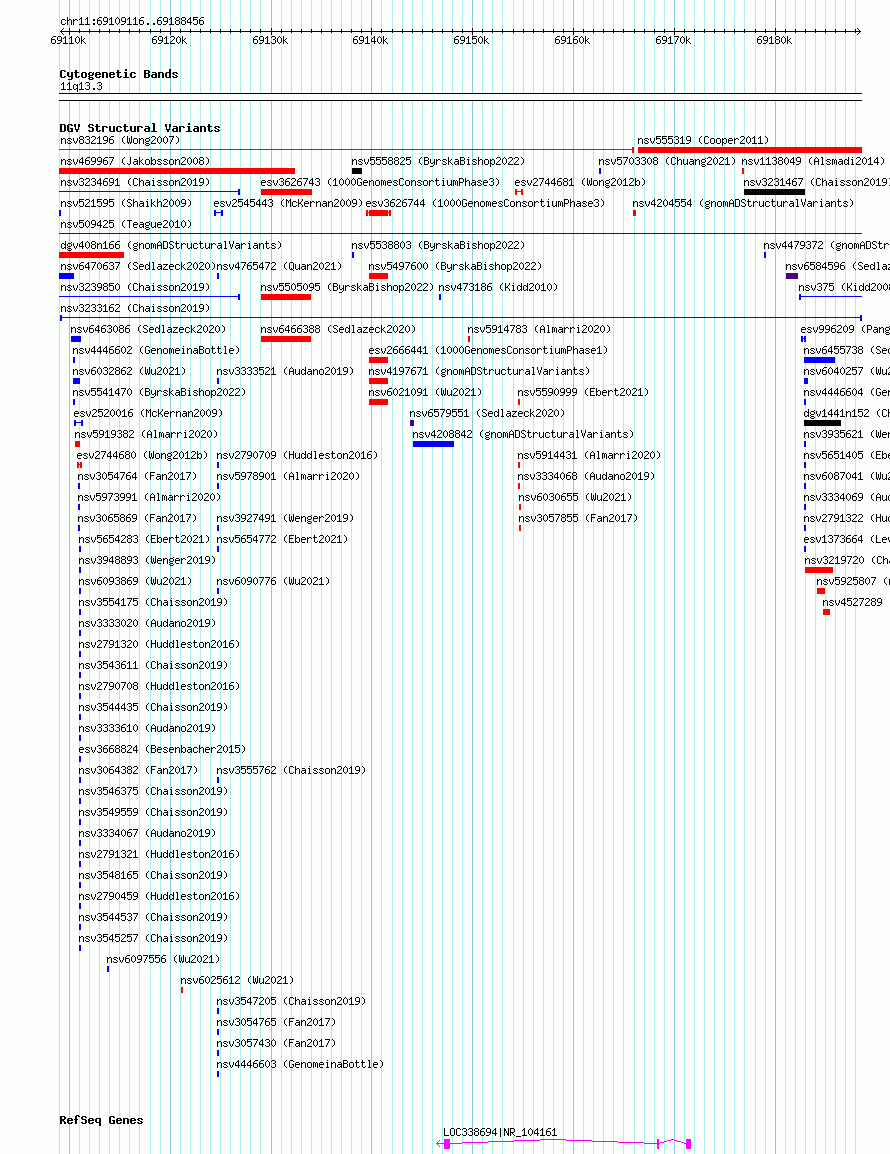Viewport: 890px width, 1154px height.
Task: Select the black nsv3231467 Chaisson2019 bar
Action: pos(774,192)
